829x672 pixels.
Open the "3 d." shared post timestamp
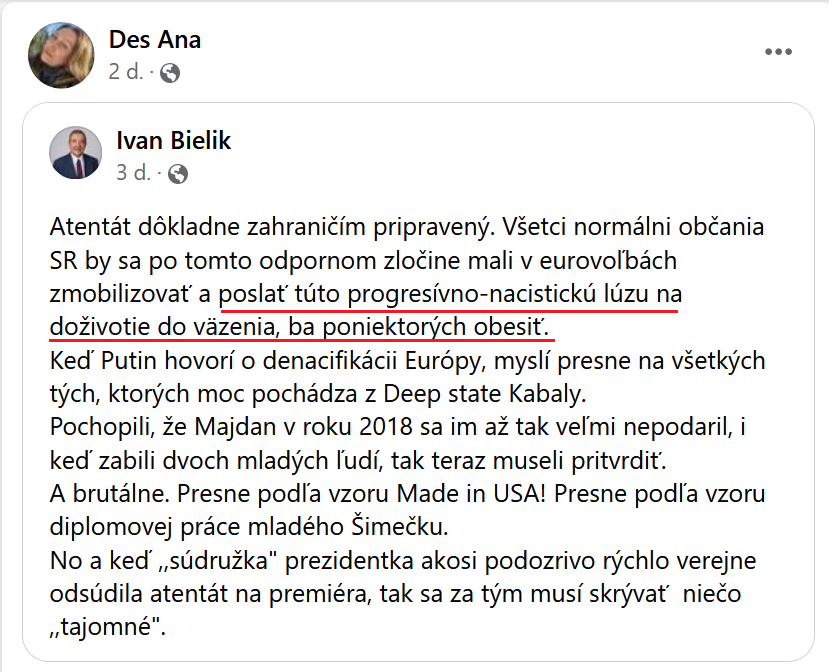point(134,173)
